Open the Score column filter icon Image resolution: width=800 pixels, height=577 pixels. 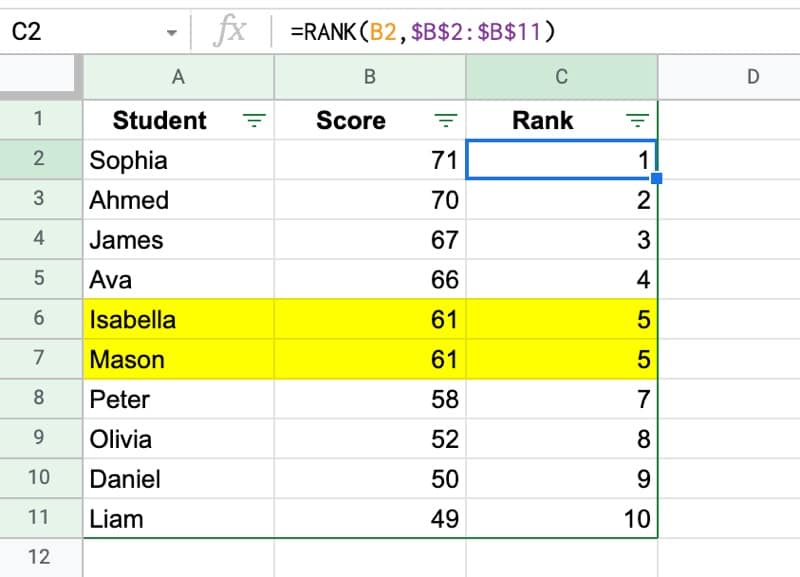point(444,120)
